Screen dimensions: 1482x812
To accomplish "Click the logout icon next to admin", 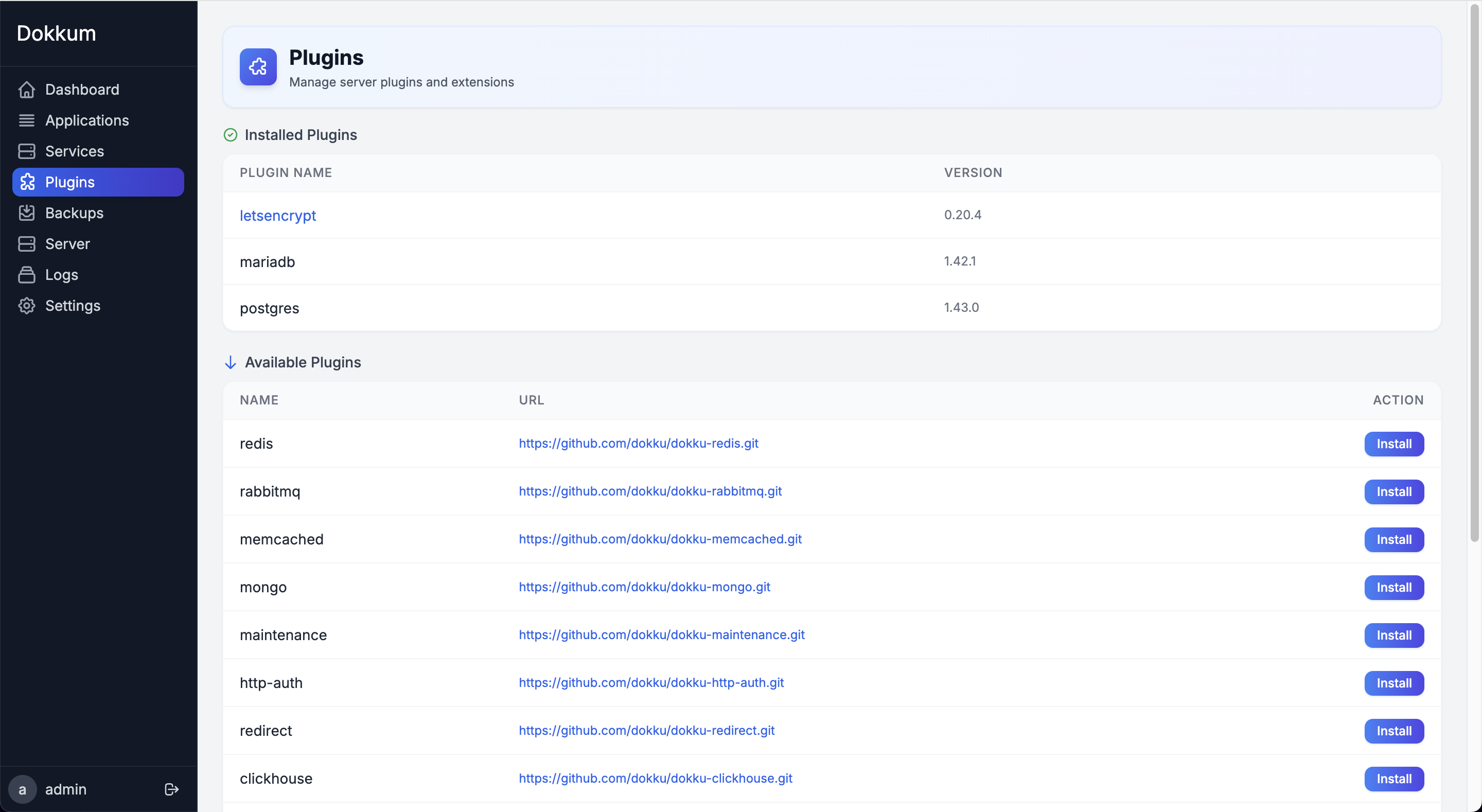I will pyautogui.click(x=171, y=789).
